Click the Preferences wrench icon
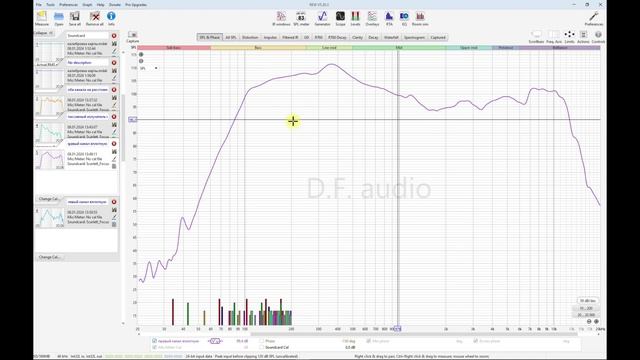The image size is (640, 360). [593, 17]
